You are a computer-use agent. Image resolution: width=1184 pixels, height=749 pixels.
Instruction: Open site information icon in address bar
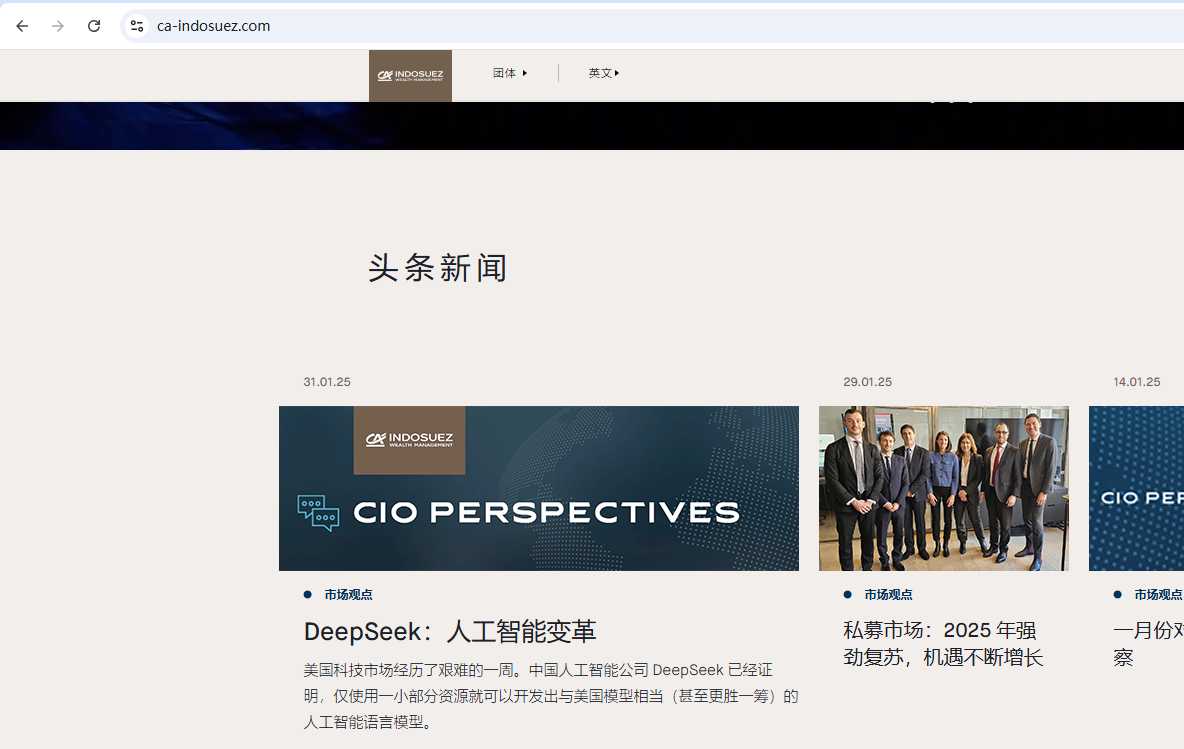tap(137, 26)
